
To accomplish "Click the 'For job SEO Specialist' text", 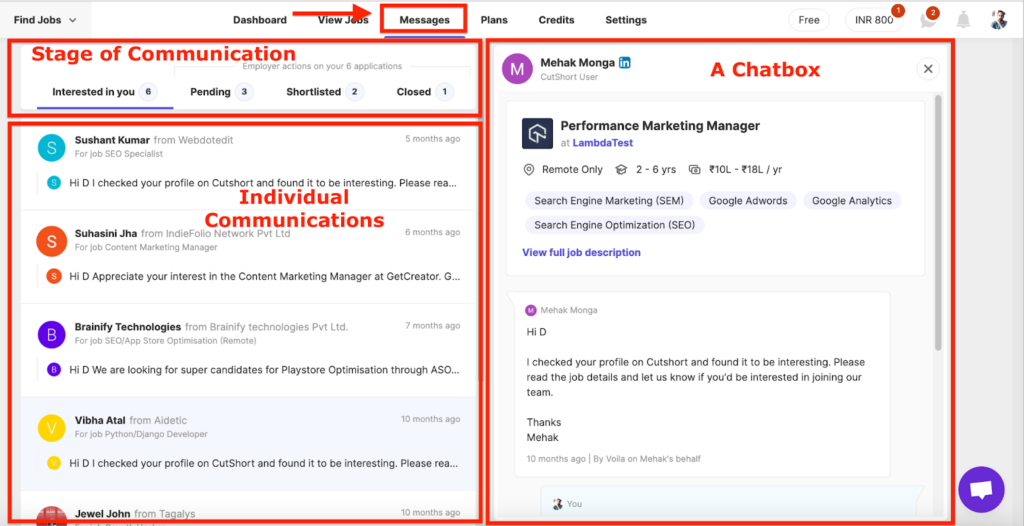I will coord(119,154).
